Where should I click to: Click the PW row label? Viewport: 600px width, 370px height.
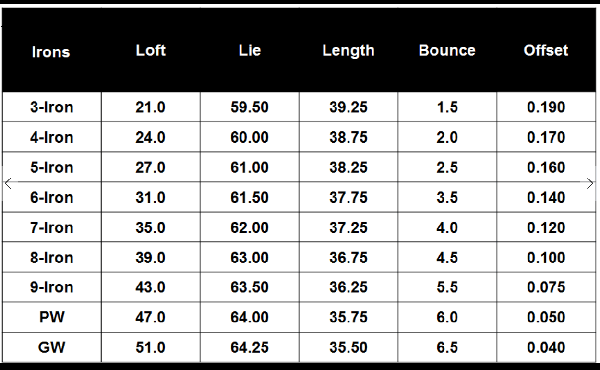tap(52, 317)
